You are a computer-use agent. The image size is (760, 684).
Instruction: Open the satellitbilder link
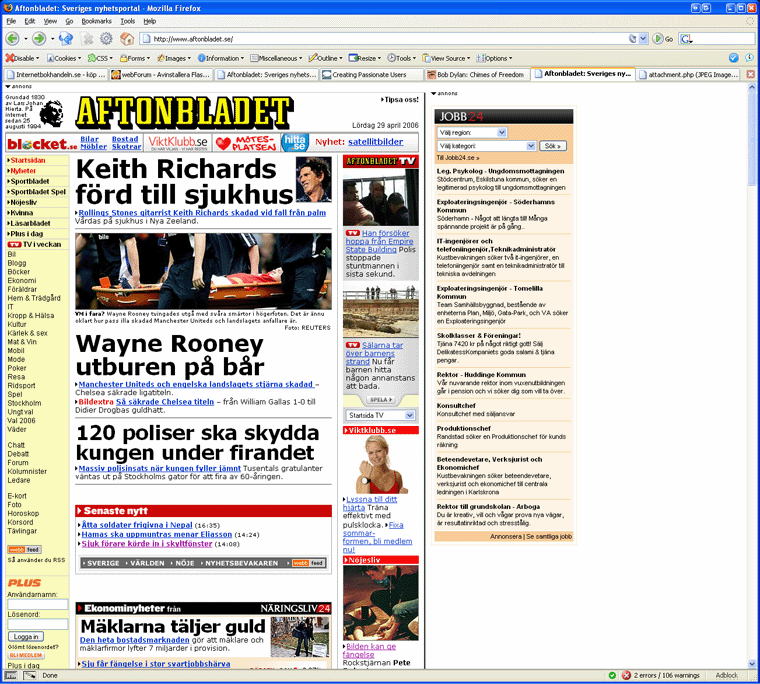tap(376, 142)
